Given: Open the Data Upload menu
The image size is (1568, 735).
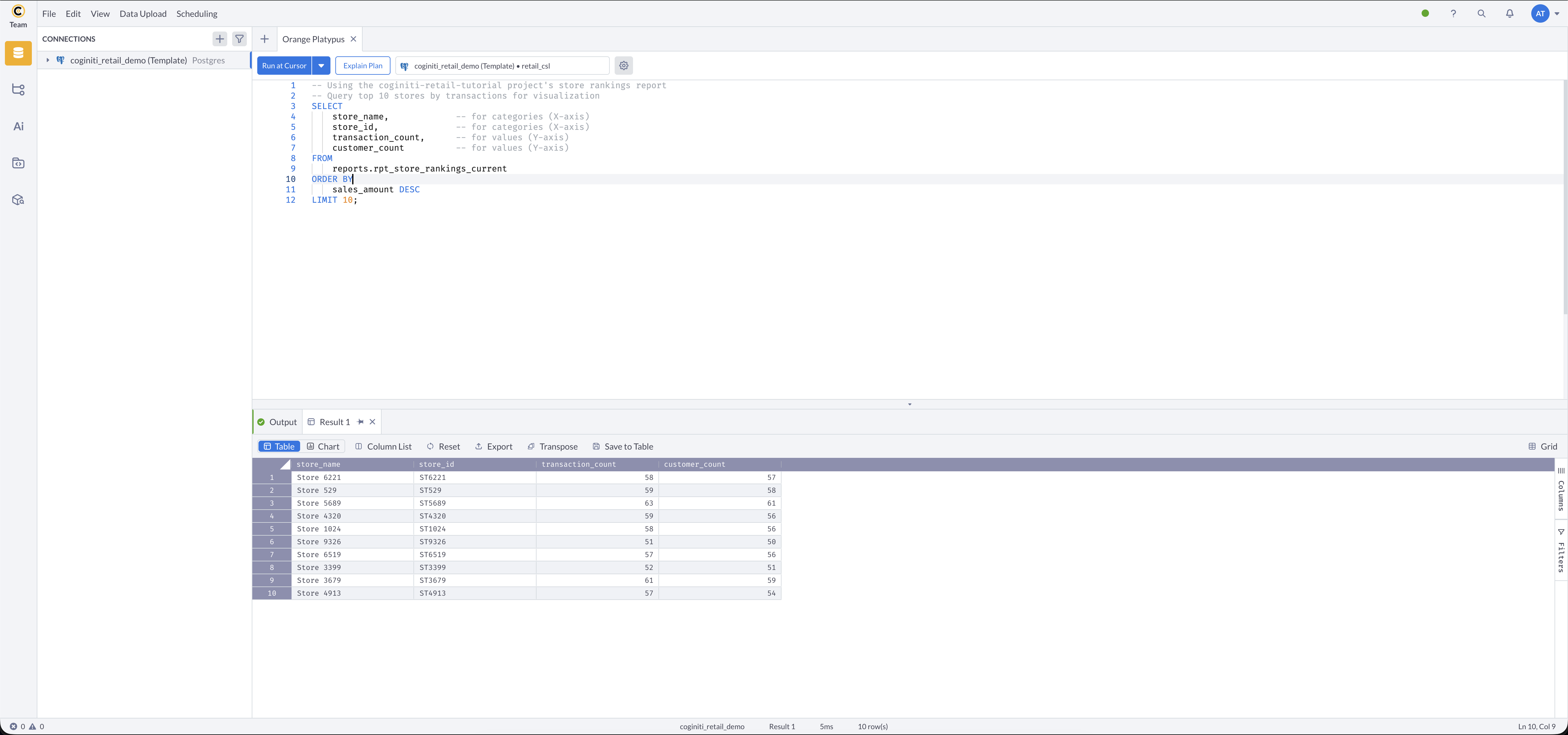Looking at the screenshot, I should click(142, 13).
